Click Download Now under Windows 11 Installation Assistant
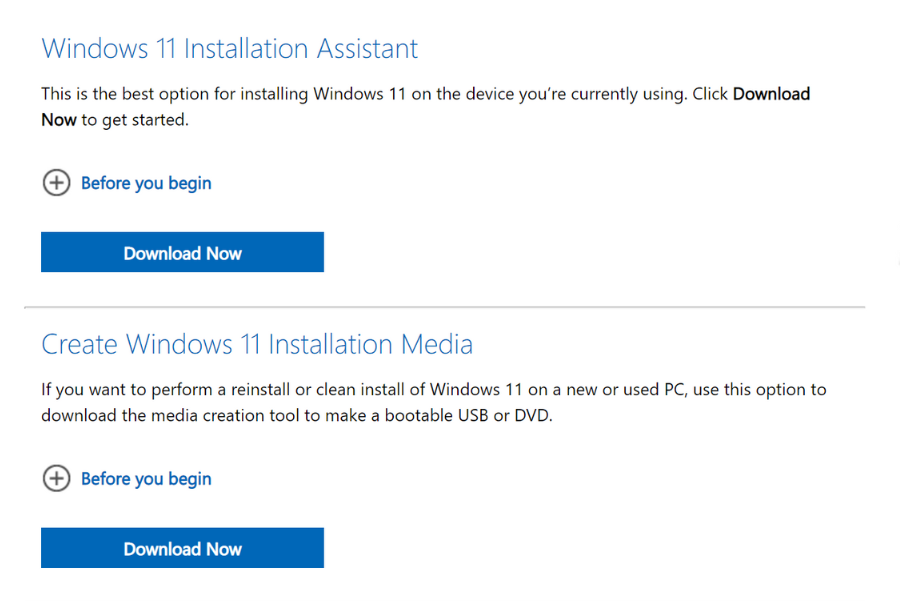Image resolution: width=900 pixels, height=601 pixels. point(182,252)
